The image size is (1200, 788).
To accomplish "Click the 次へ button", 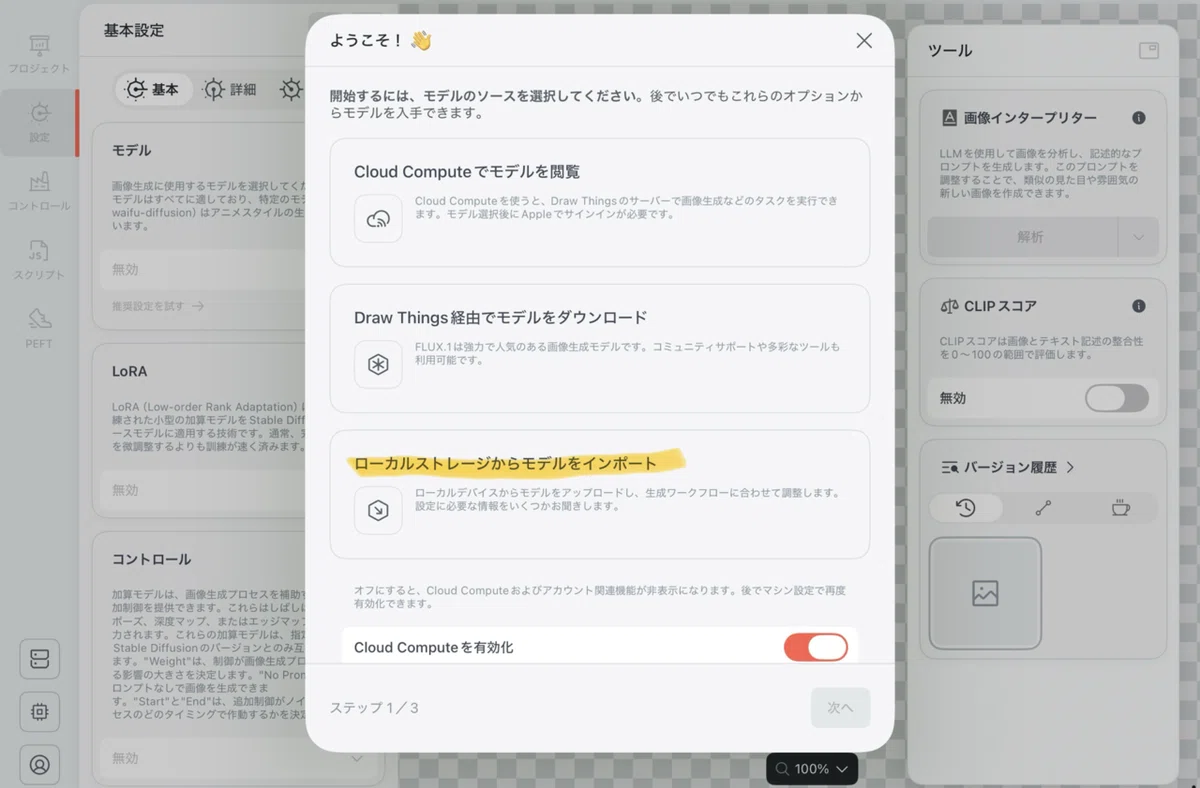I will point(840,708).
